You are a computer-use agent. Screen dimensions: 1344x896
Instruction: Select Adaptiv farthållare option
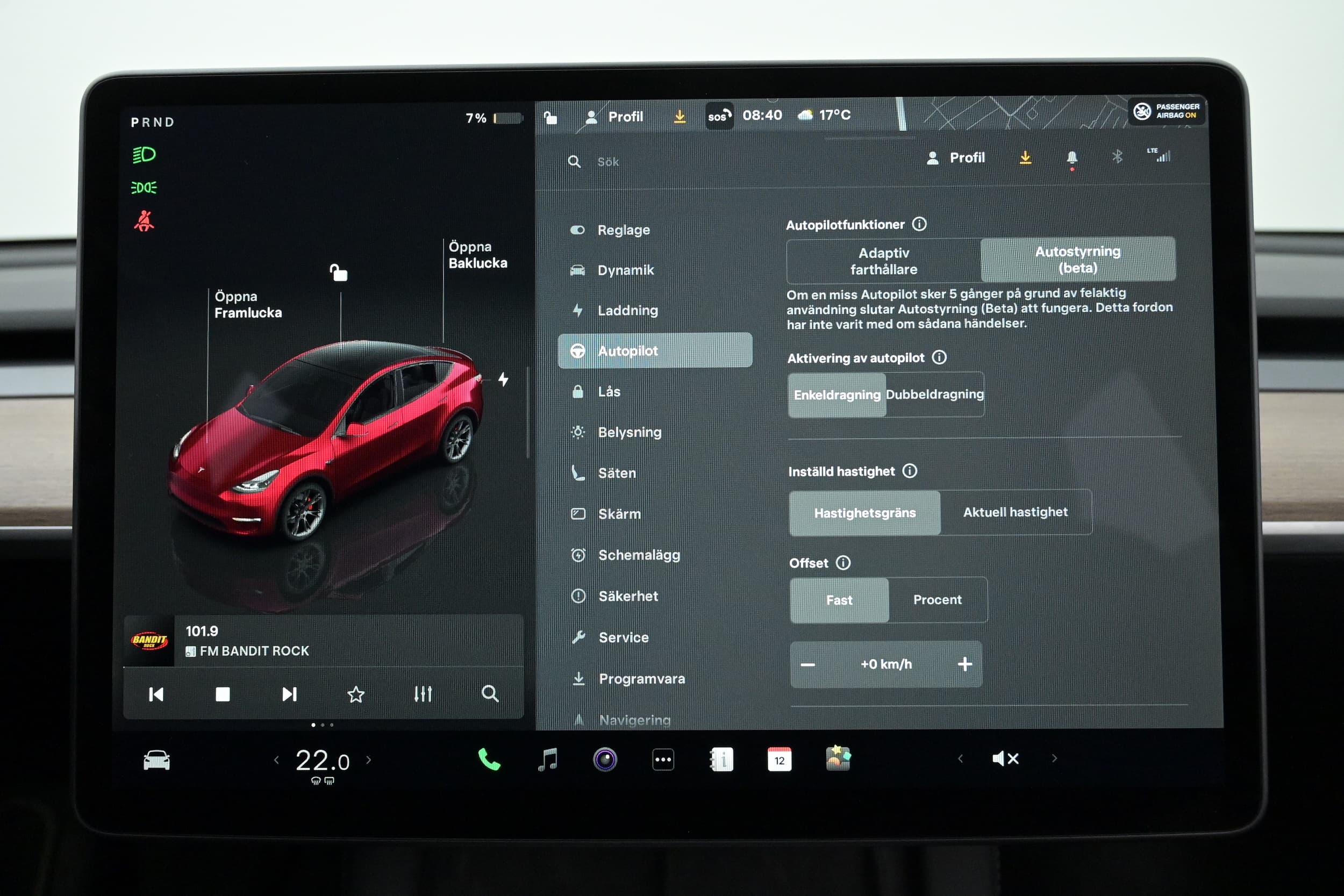[x=883, y=261]
